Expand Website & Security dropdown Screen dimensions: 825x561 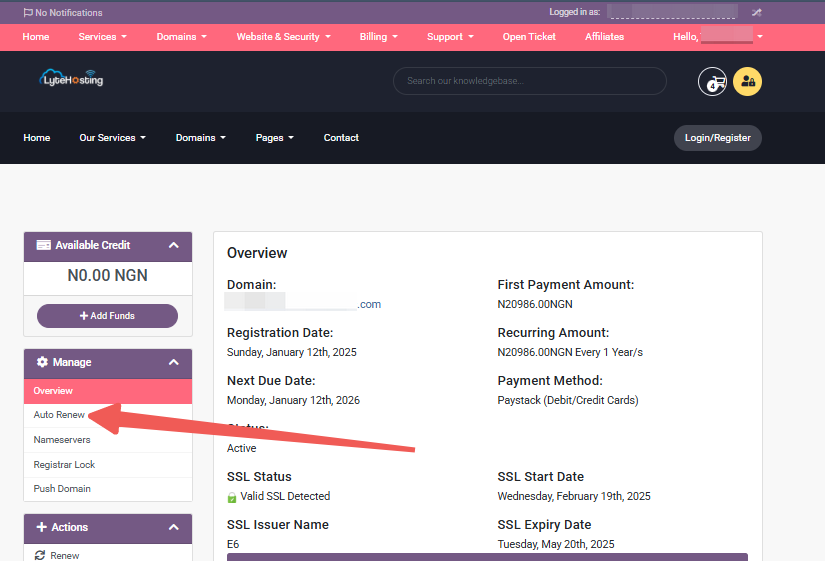pos(284,37)
